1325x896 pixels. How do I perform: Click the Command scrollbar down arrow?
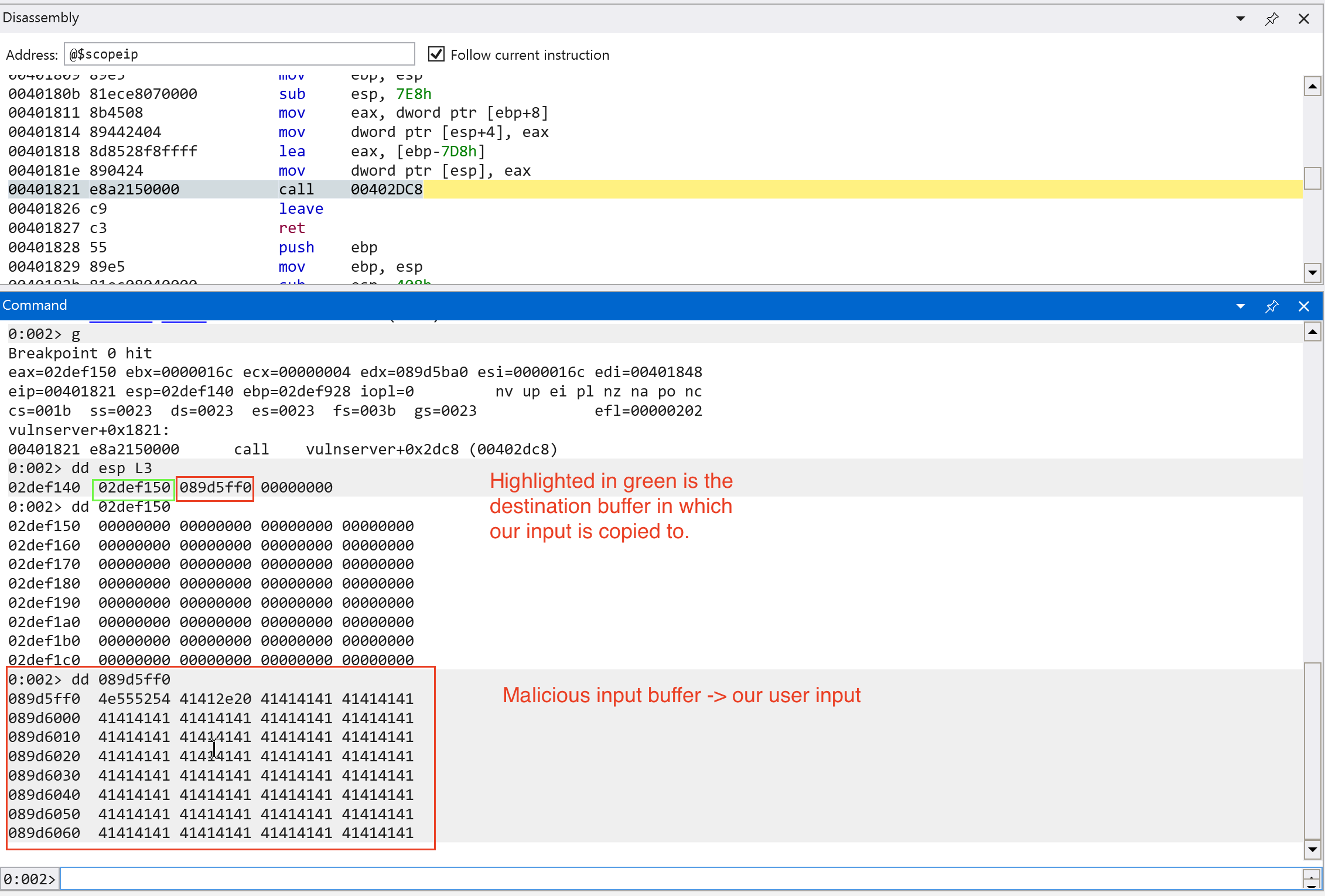click(x=1313, y=850)
